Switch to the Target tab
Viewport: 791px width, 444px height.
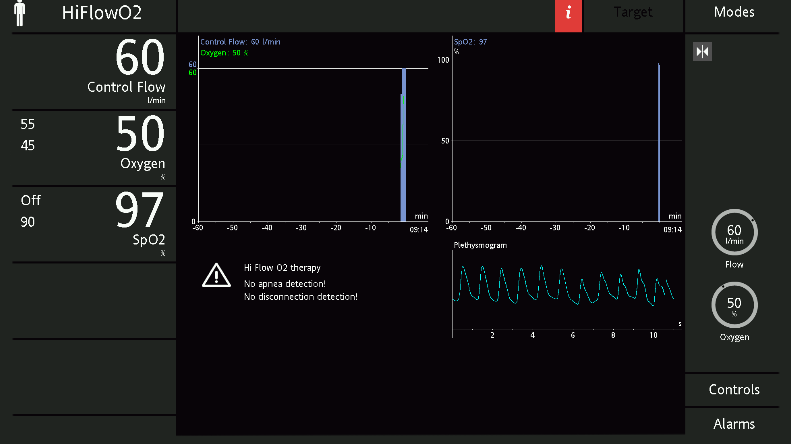(x=633, y=13)
